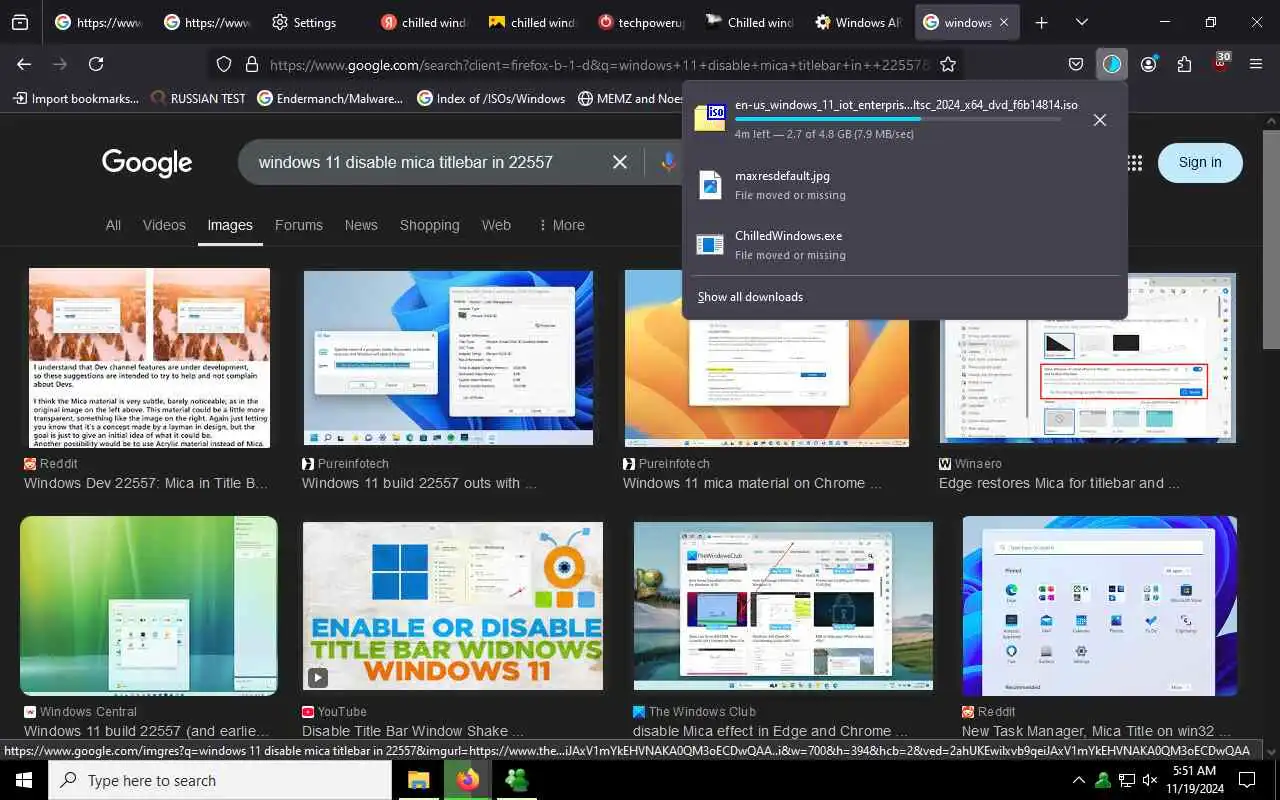Switch to All results tab
The width and height of the screenshot is (1280, 800).
[x=113, y=225]
